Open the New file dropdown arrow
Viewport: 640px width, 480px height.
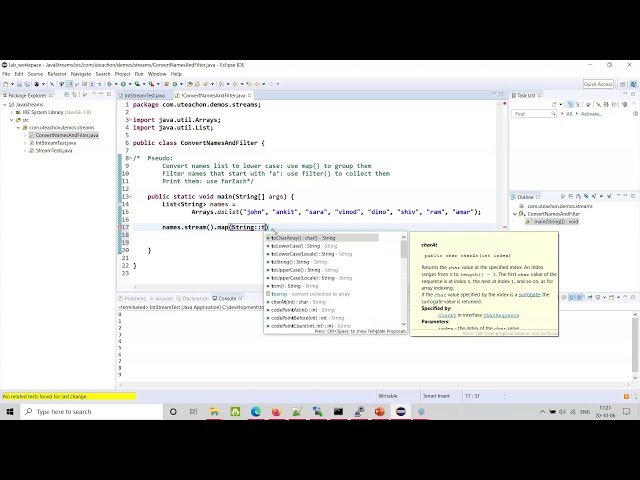click(12, 84)
